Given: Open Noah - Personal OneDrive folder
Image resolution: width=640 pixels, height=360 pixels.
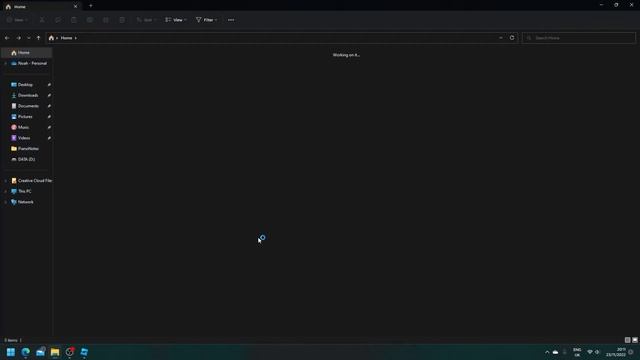Looking at the screenshot, I should point(29,63).
